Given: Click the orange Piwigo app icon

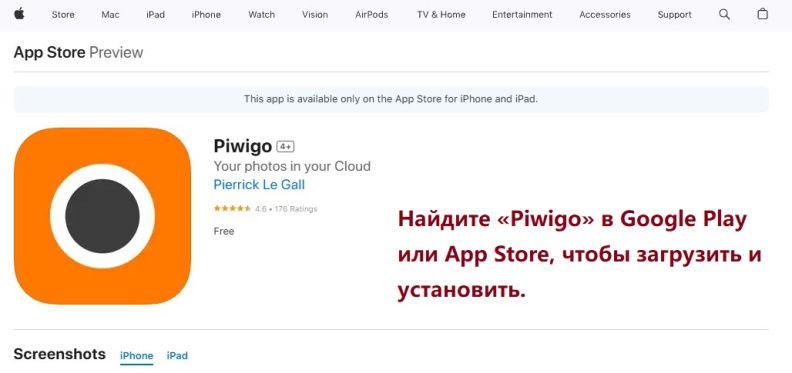Looking at the screenshot, I should (103, 216).
